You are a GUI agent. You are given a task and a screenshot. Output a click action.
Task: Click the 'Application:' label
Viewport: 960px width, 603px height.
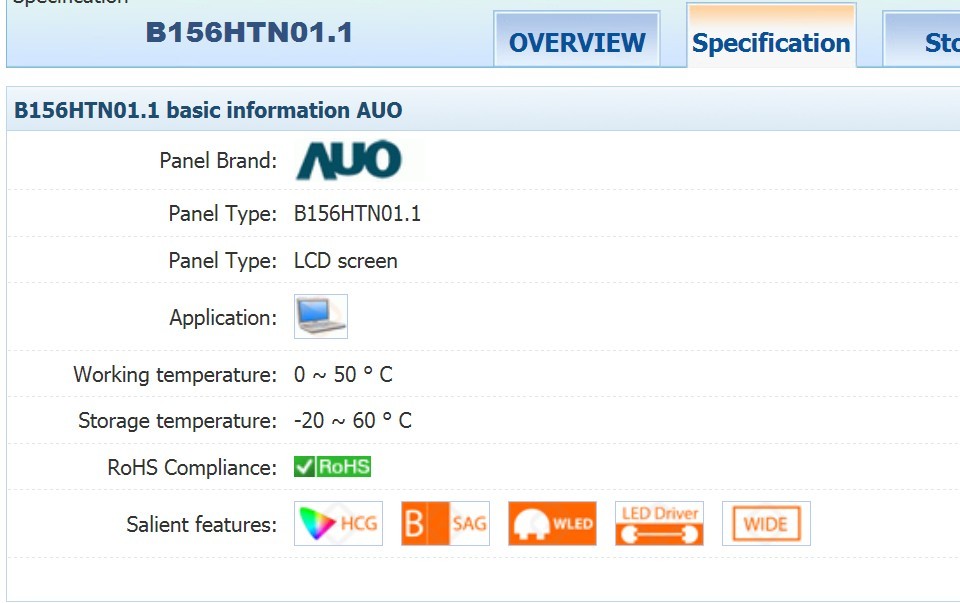point(223,318)
